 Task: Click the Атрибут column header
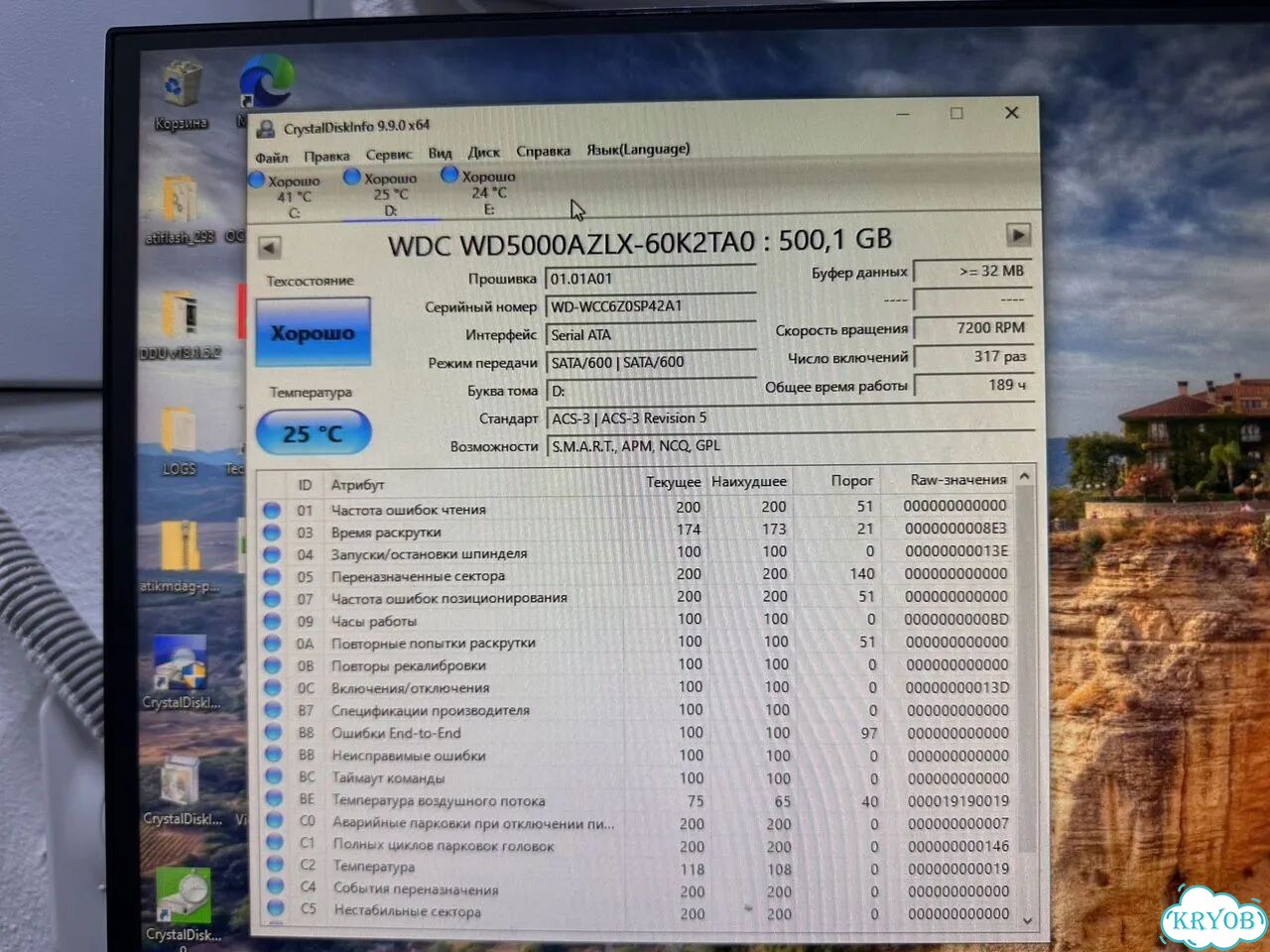pyautogui.click(x=358, y=484)
